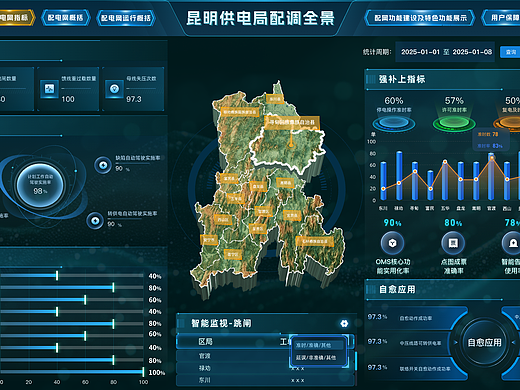Click the 富民县 map label
The width and height of the screenshot is (520, 390).
(x=229, y=178)
